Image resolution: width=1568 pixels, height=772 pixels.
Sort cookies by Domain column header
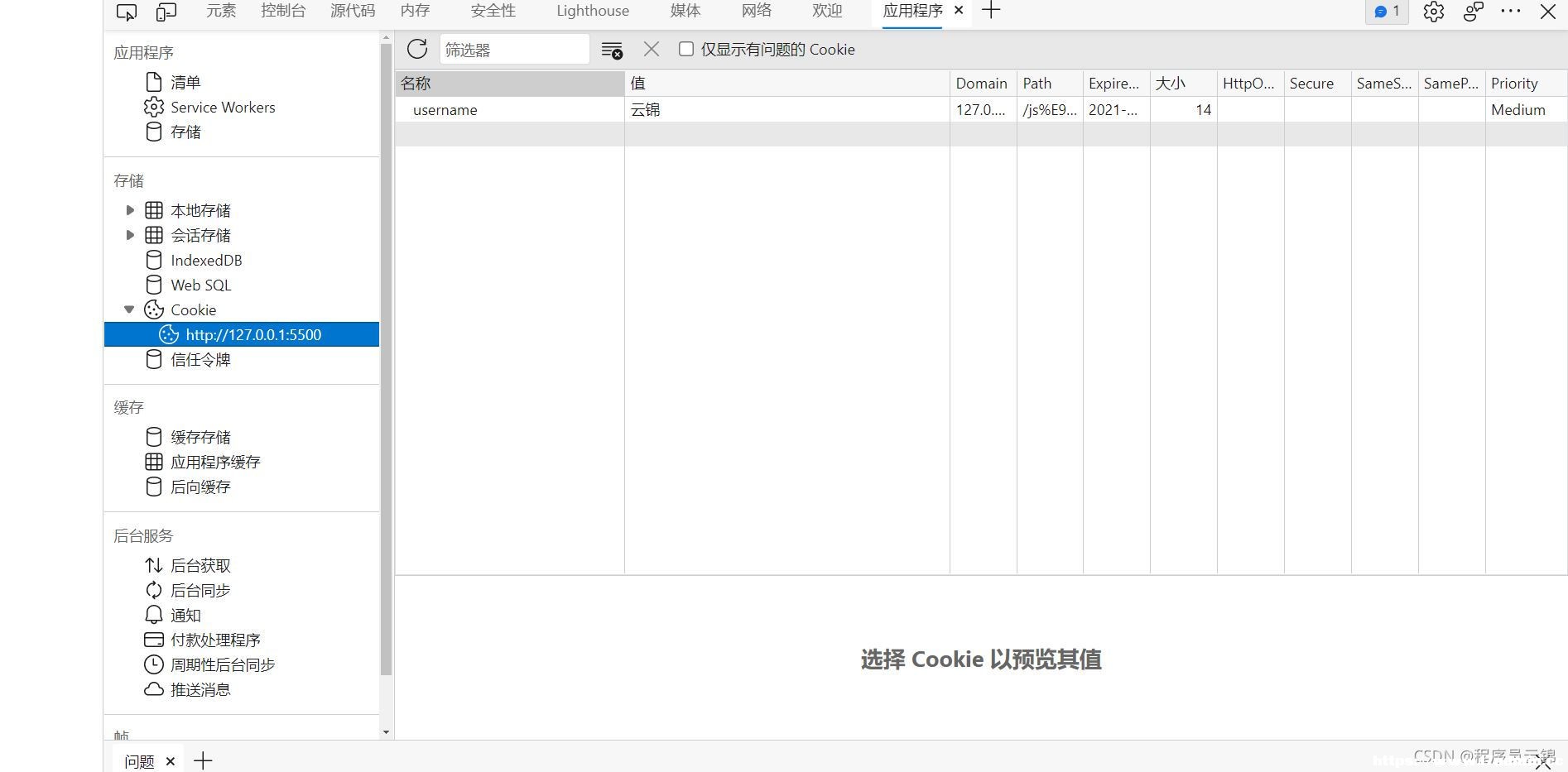click(984, 84)
